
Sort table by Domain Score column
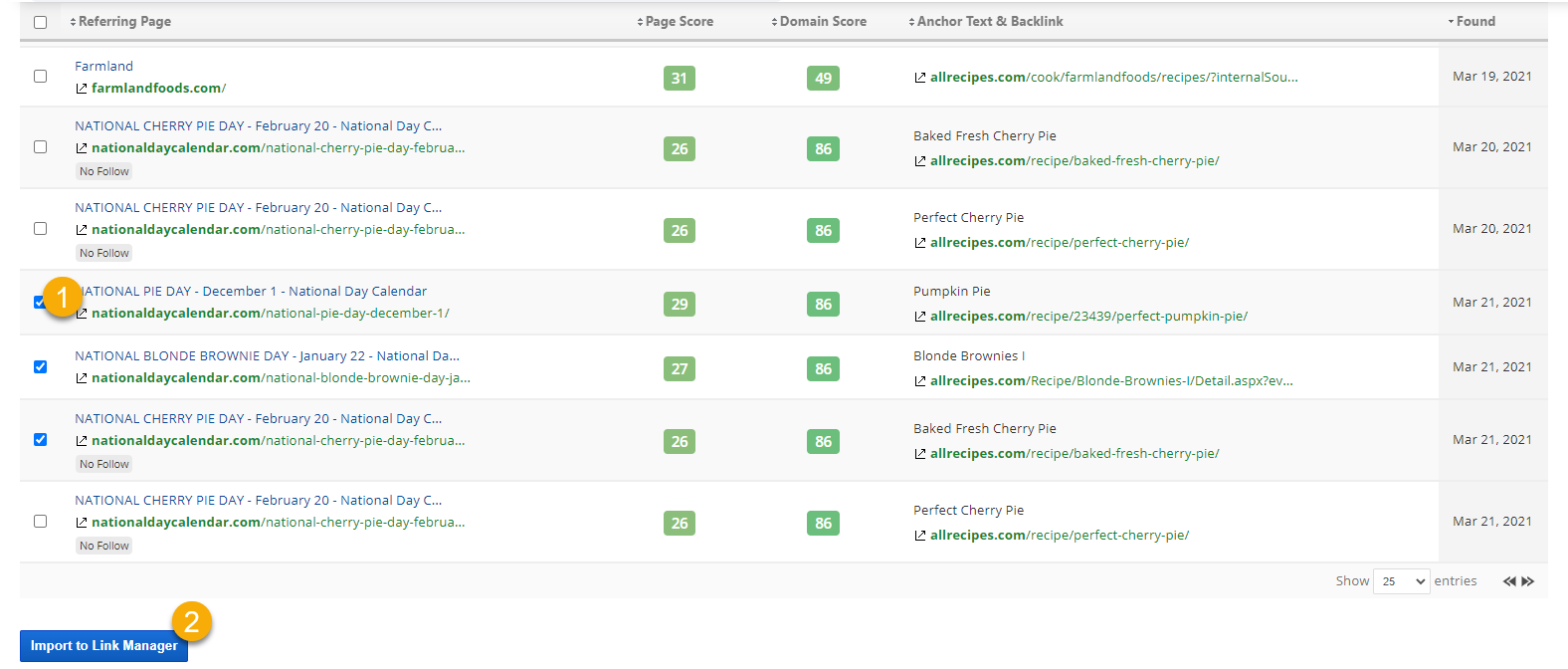tap(822, 22)
